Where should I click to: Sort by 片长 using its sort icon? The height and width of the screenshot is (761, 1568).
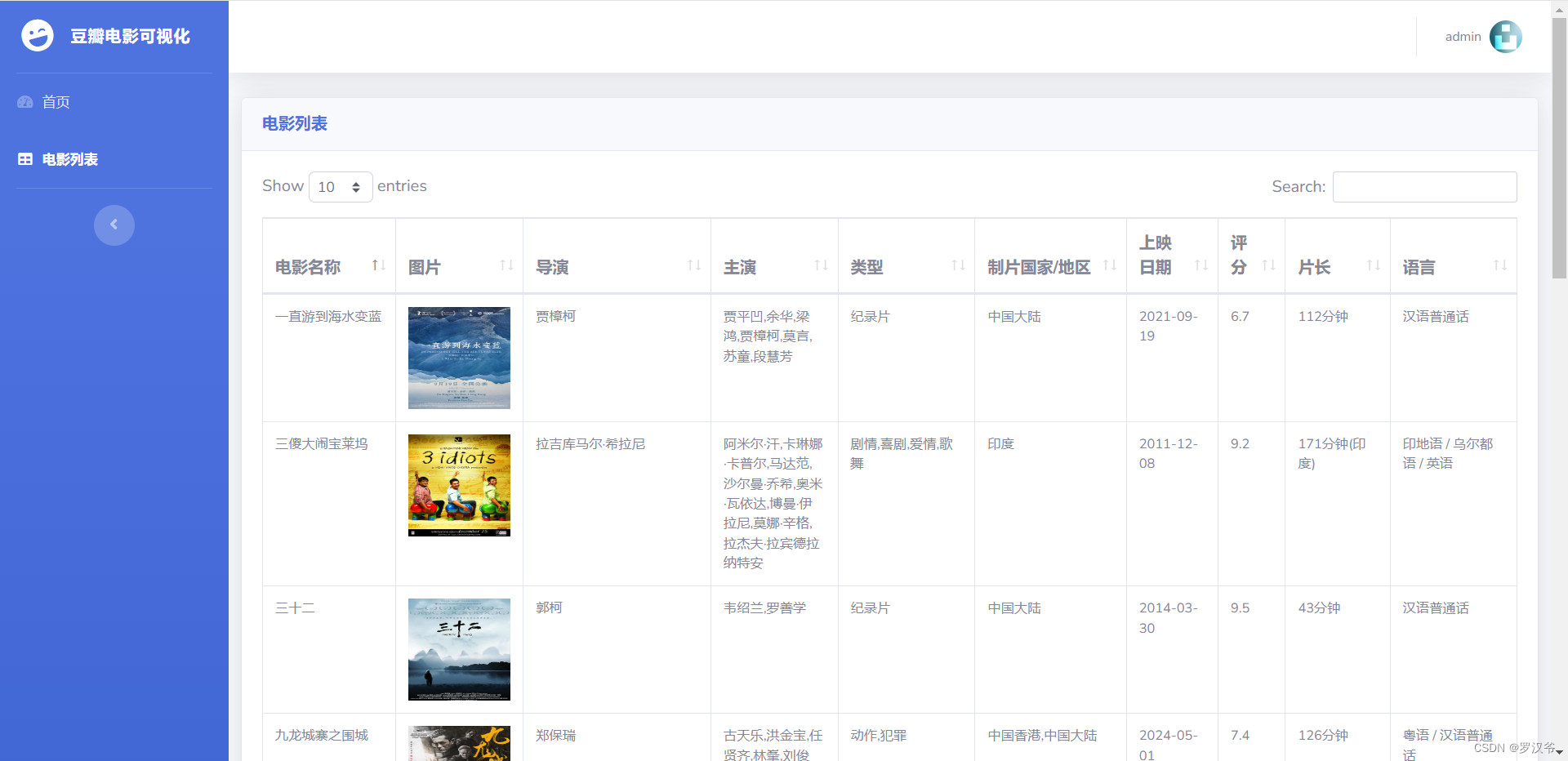[x=1374, y=265]
